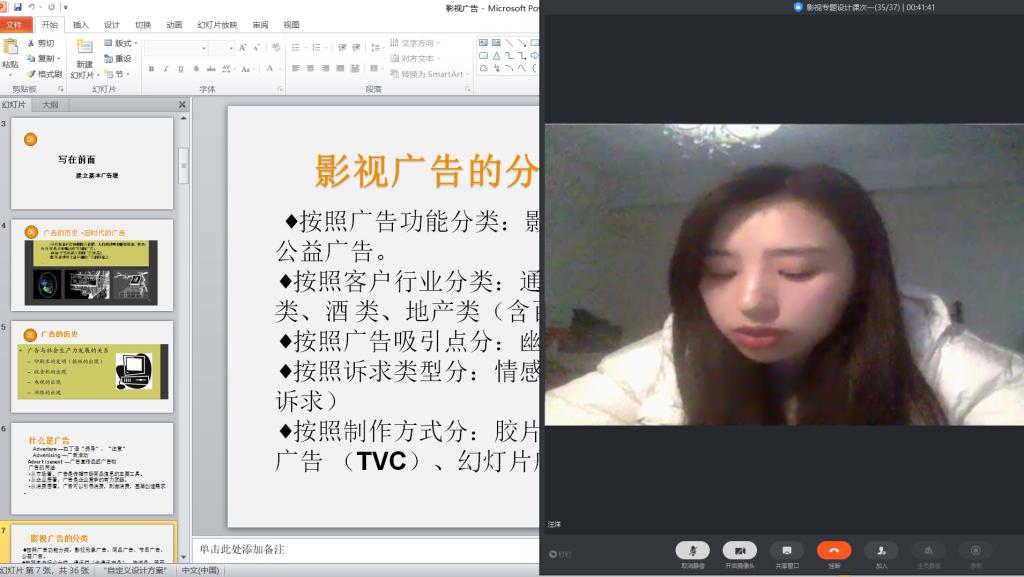This screenshot has width=1024, height=577.
Task: Click the share window button in meeting
Action: [x=787, y=551]
